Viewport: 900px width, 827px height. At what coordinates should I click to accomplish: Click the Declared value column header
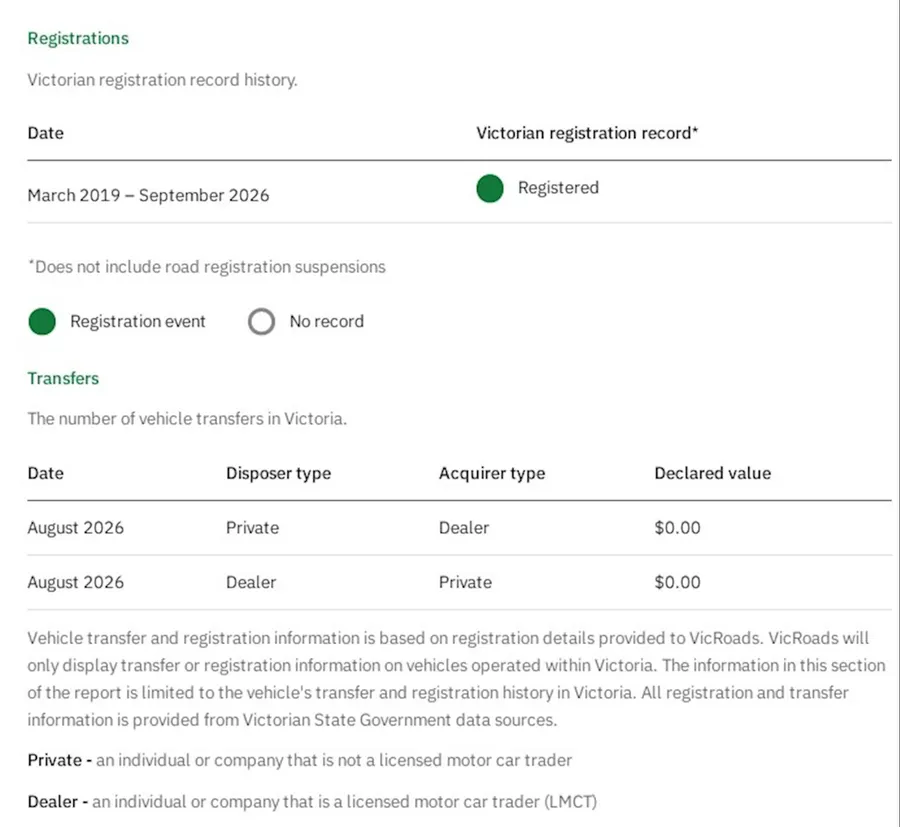712,473
